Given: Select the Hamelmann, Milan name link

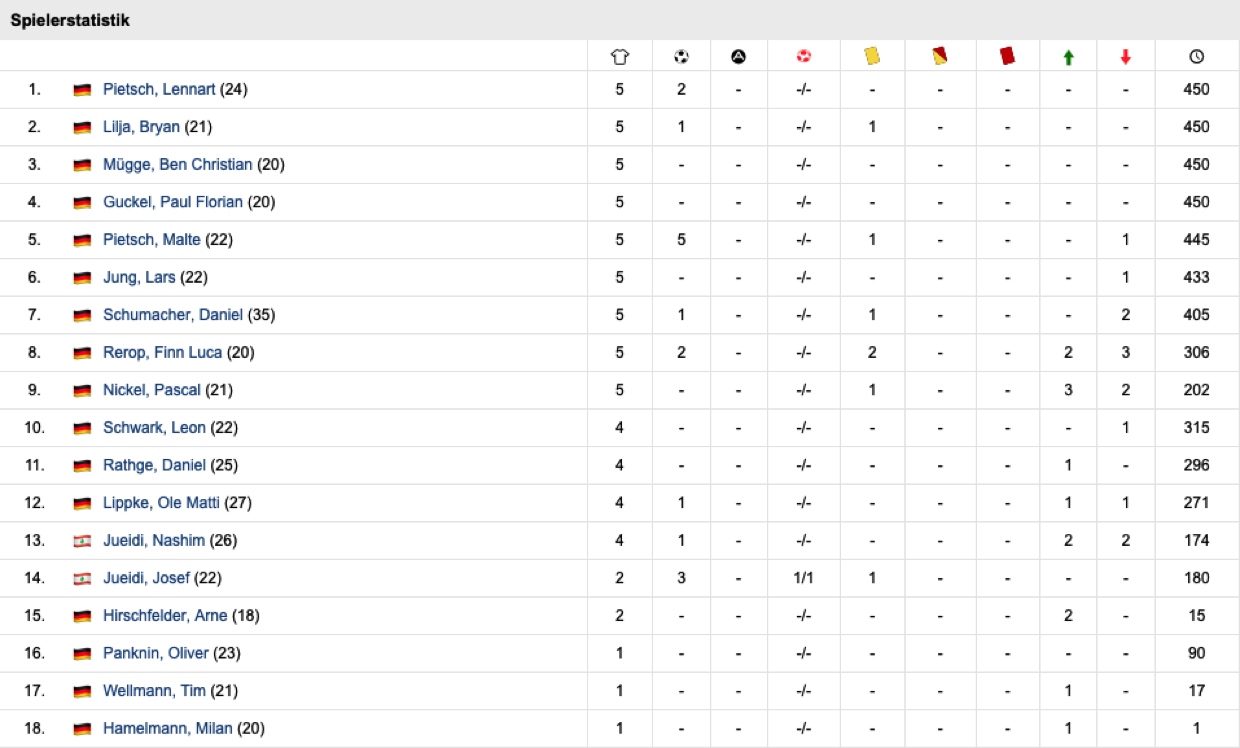Looking at the screenshot, I should tap(167, 729).
